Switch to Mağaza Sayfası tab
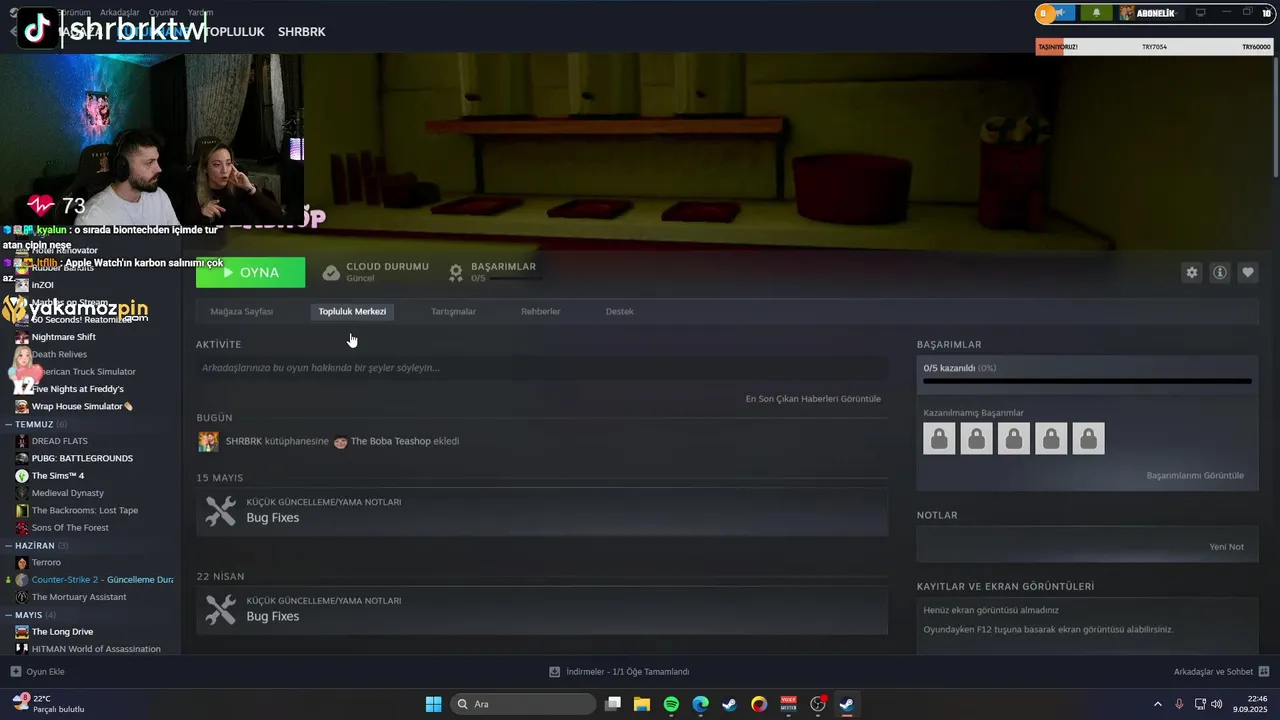The height and width of the screenshot is (720, 1280). [242, 312]
